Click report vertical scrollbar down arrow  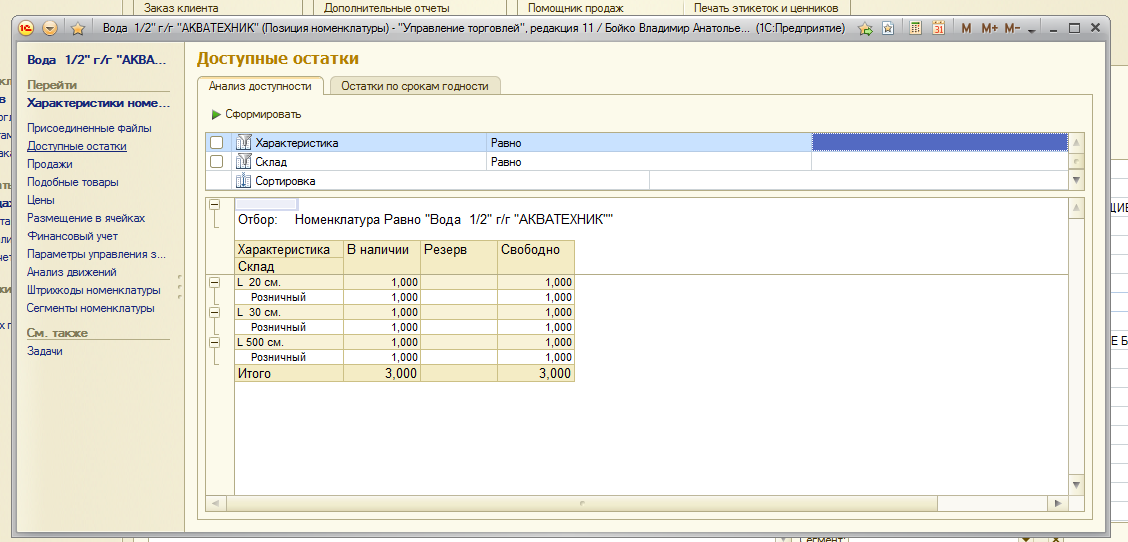[x=1077, y=485]
